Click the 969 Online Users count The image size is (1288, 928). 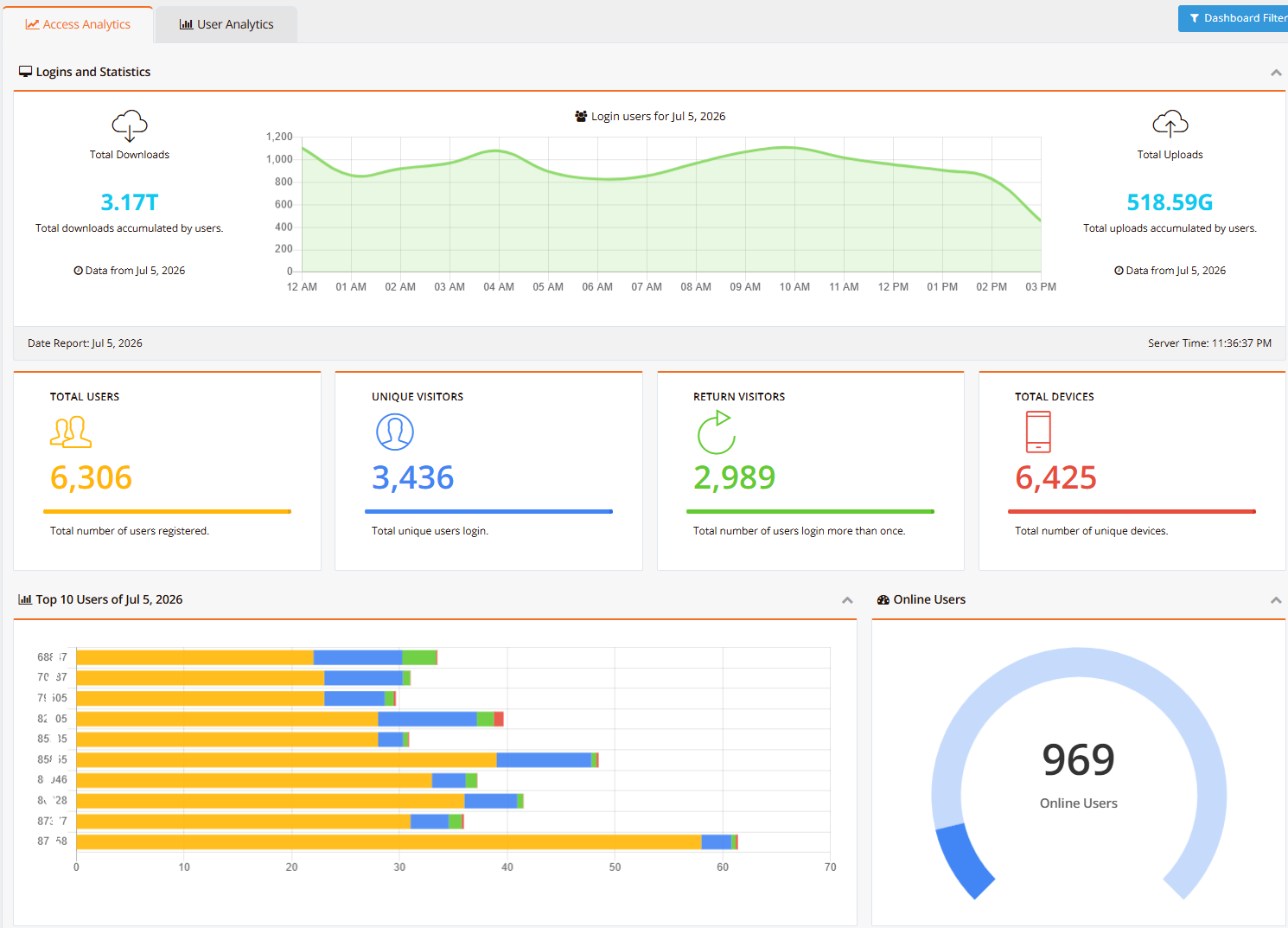tap(1079, 760)
